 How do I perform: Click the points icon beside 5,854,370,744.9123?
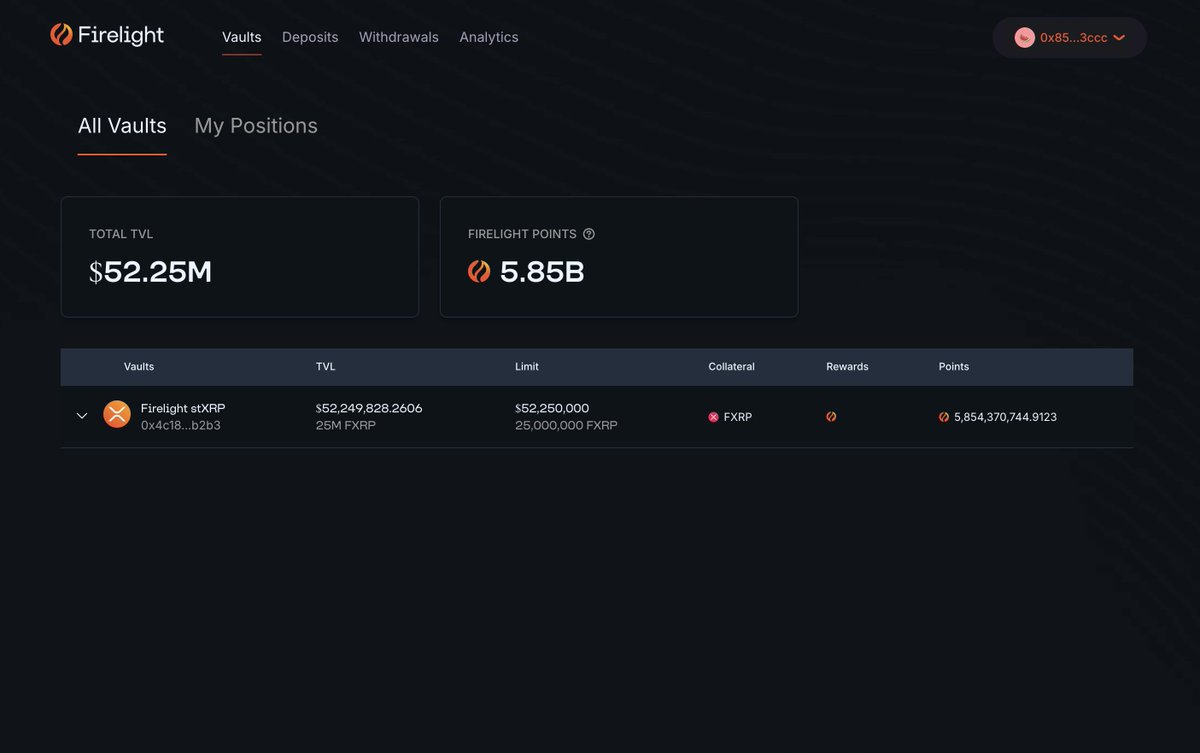coord(944,417)
